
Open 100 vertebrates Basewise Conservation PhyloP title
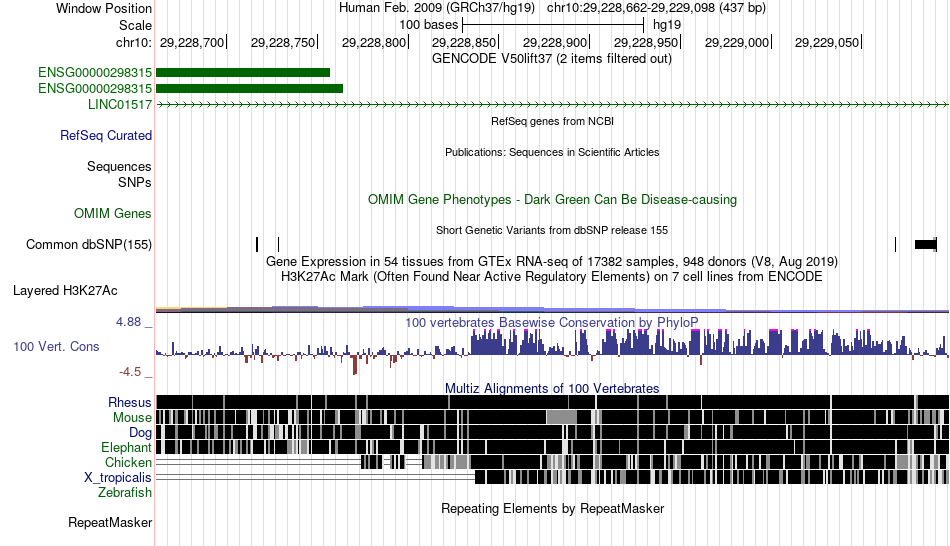click(552, 322)
